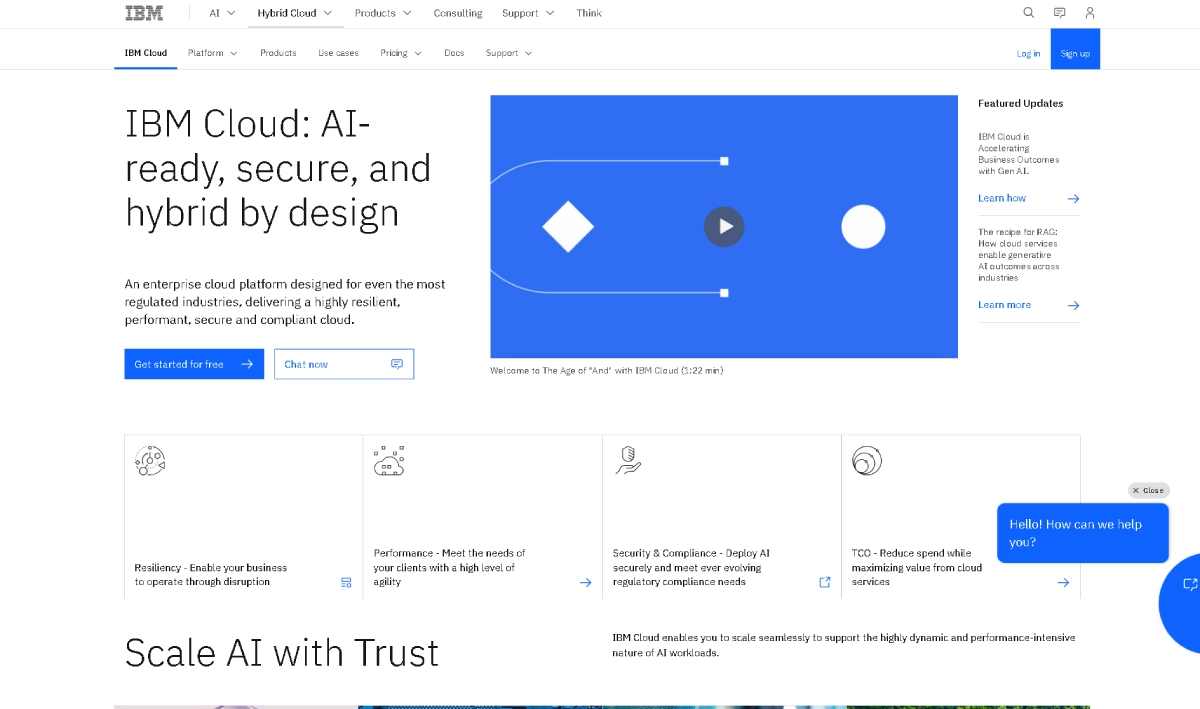This screenshot has width=1200, height=709.
Task: Expand the subnav Support dropdown
Action: coord(509,53)
